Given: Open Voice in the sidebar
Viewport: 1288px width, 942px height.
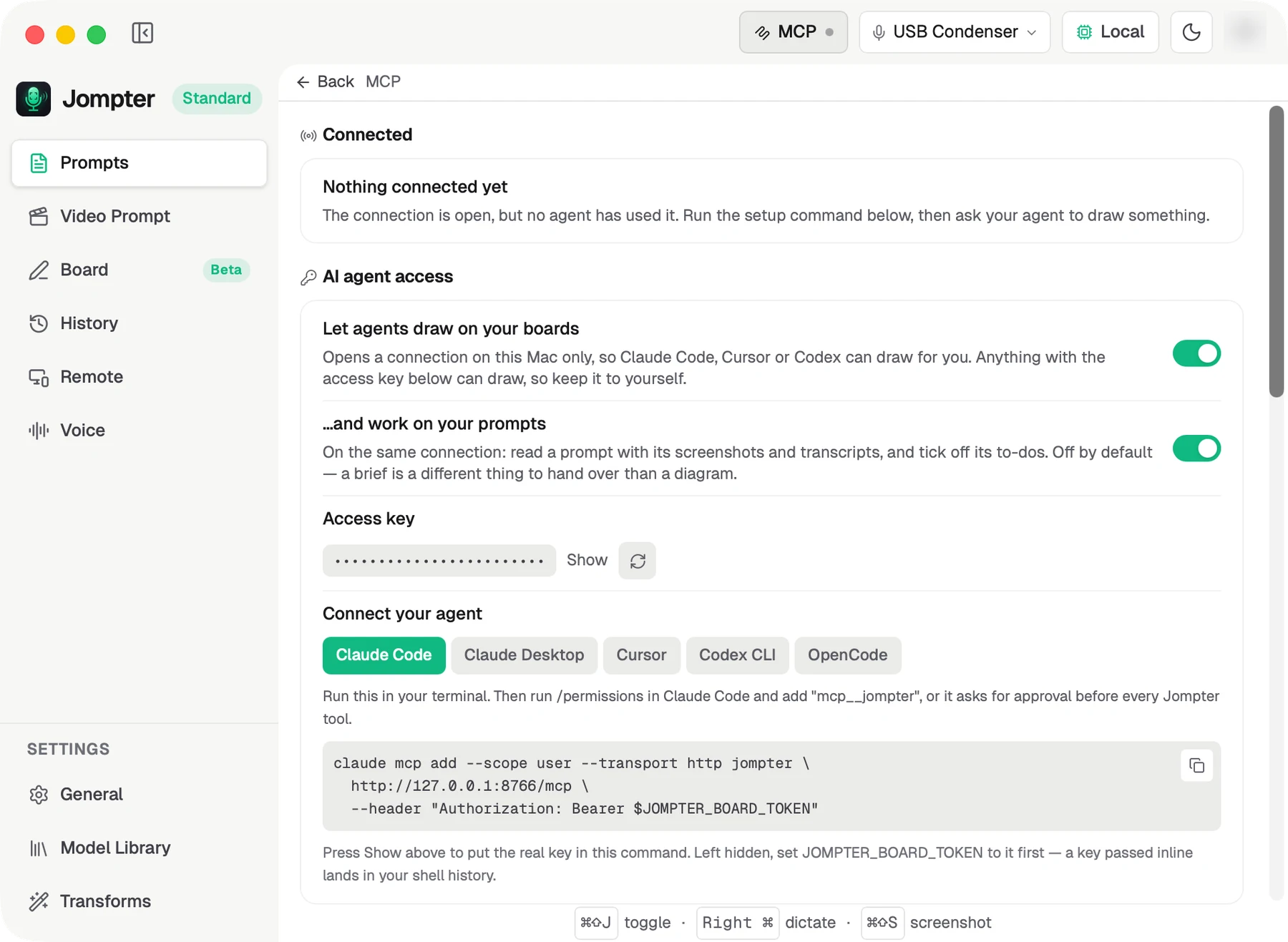Looking at the screenshot, I should click(140, 431).
